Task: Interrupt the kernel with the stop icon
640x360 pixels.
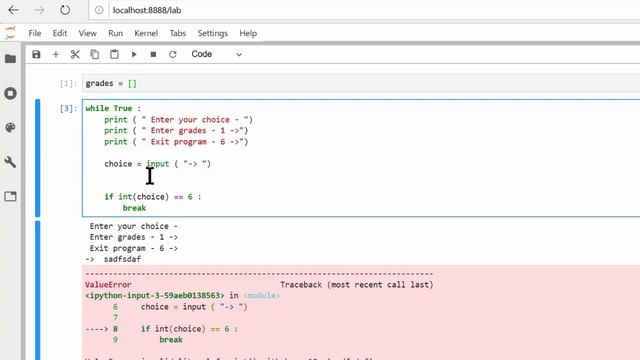Action: (x=153, y=54)
